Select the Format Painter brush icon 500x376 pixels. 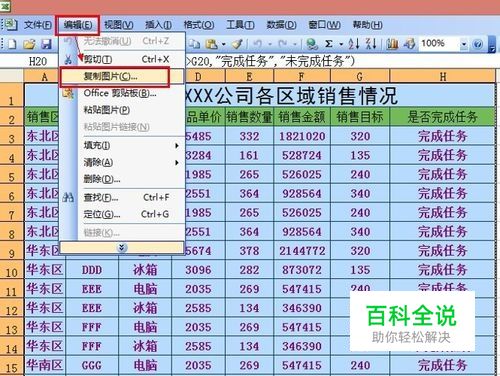(238, 44)
